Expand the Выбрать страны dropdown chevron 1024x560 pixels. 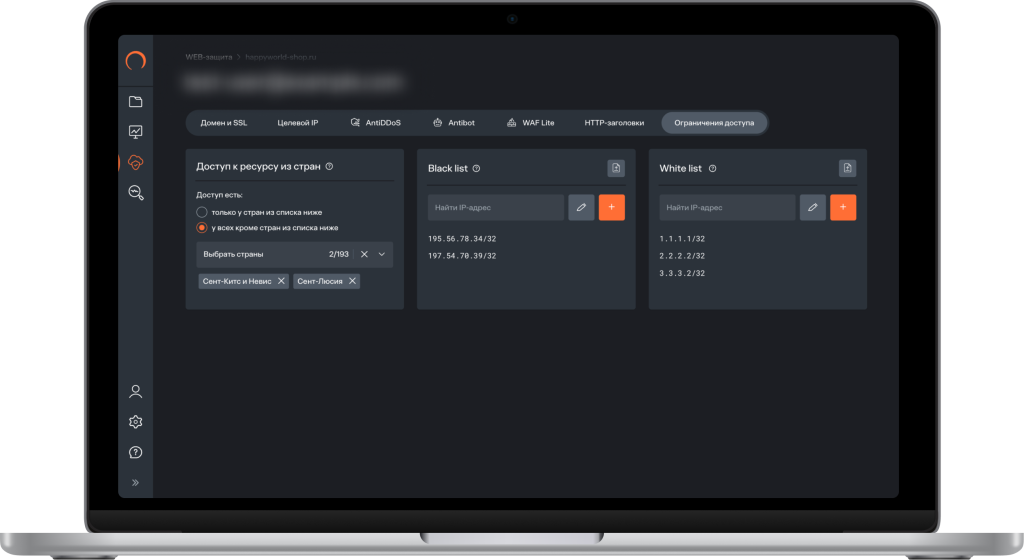(x=382, y=255)
